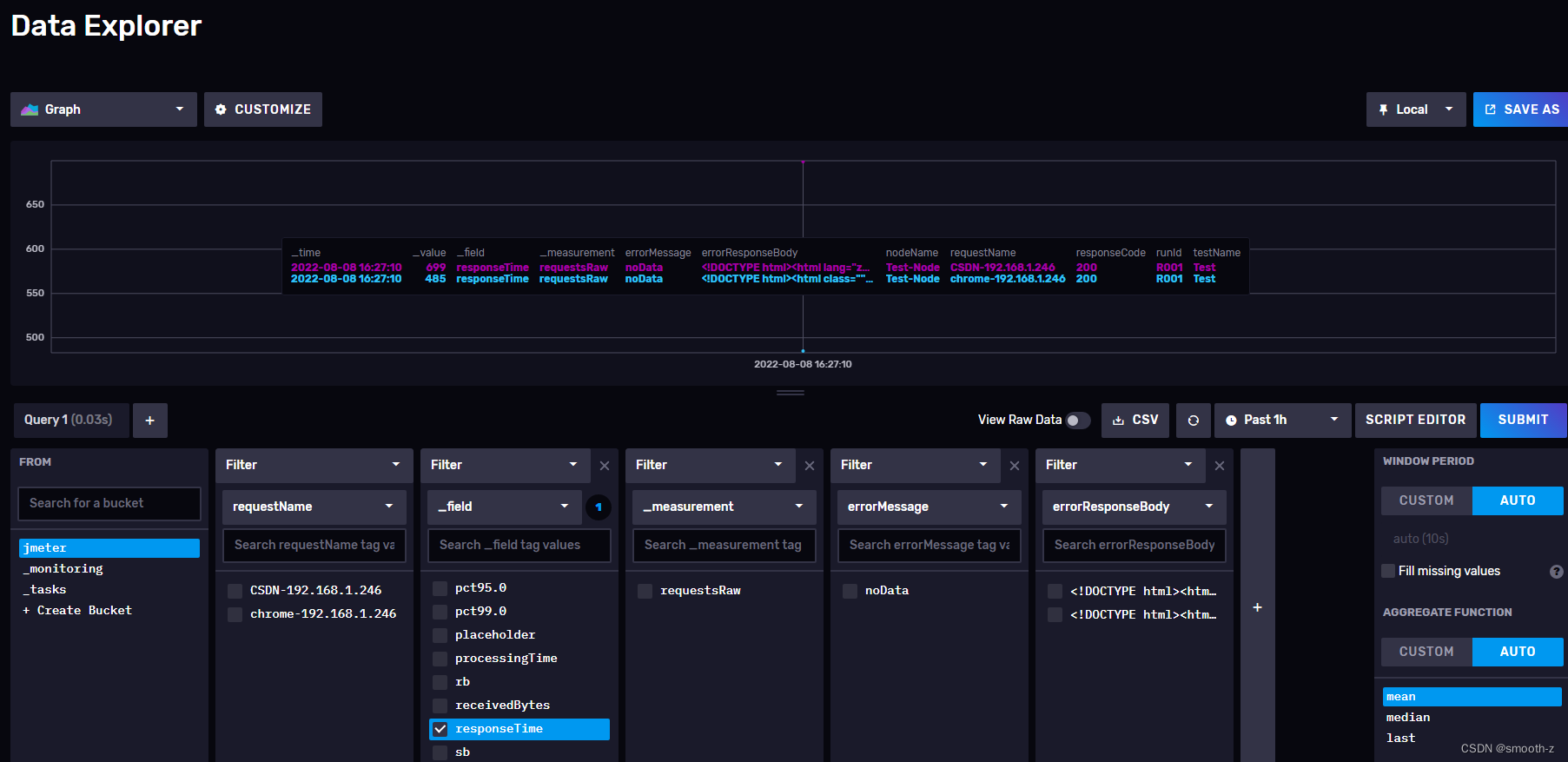Click + Create Bucket

109,611
